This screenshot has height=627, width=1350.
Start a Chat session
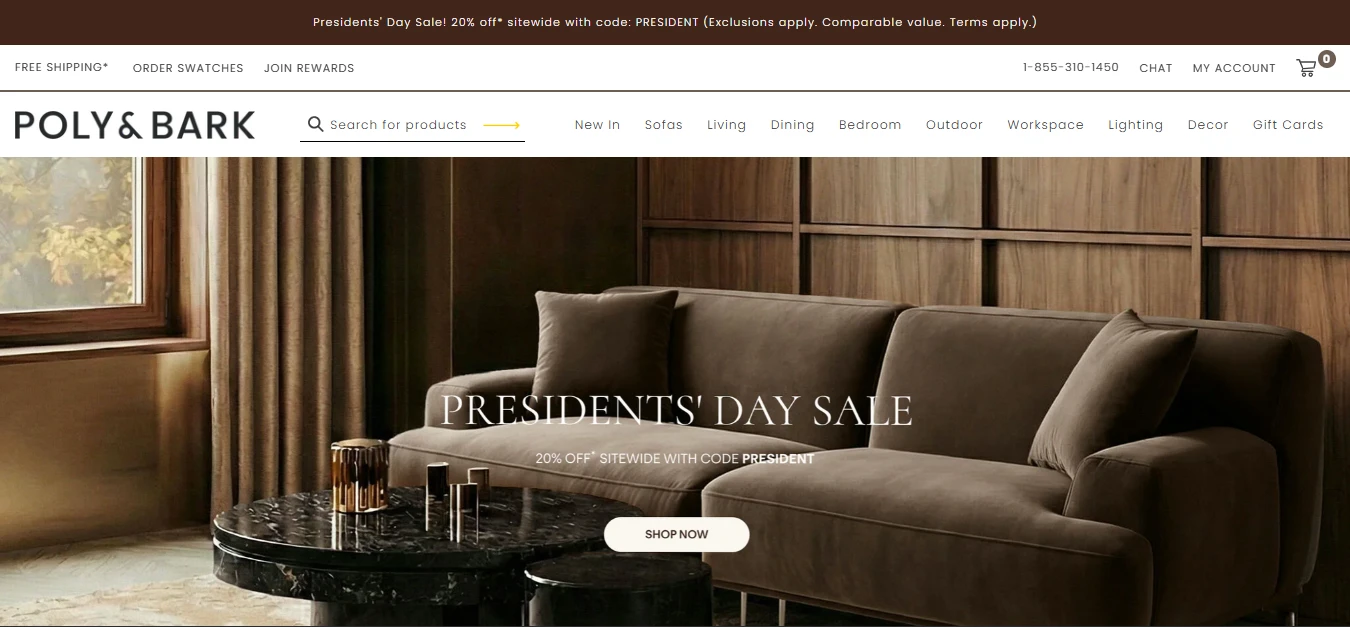pyautogui.click(x=1155, y=68)
